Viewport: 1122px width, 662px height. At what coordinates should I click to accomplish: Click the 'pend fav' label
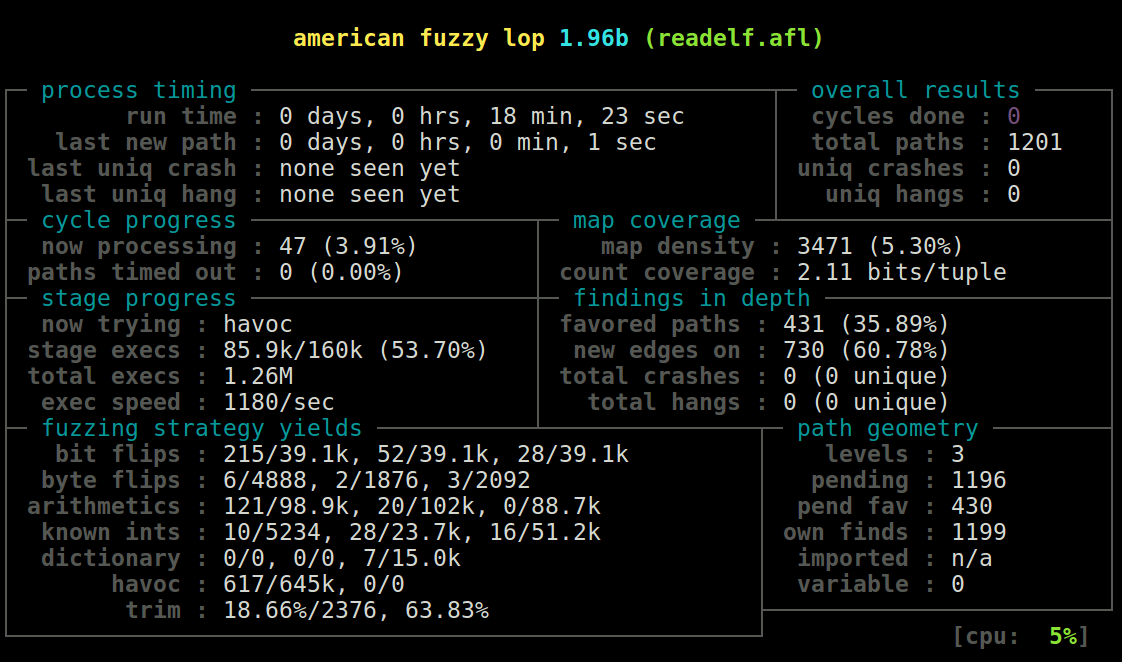(852, 507)
